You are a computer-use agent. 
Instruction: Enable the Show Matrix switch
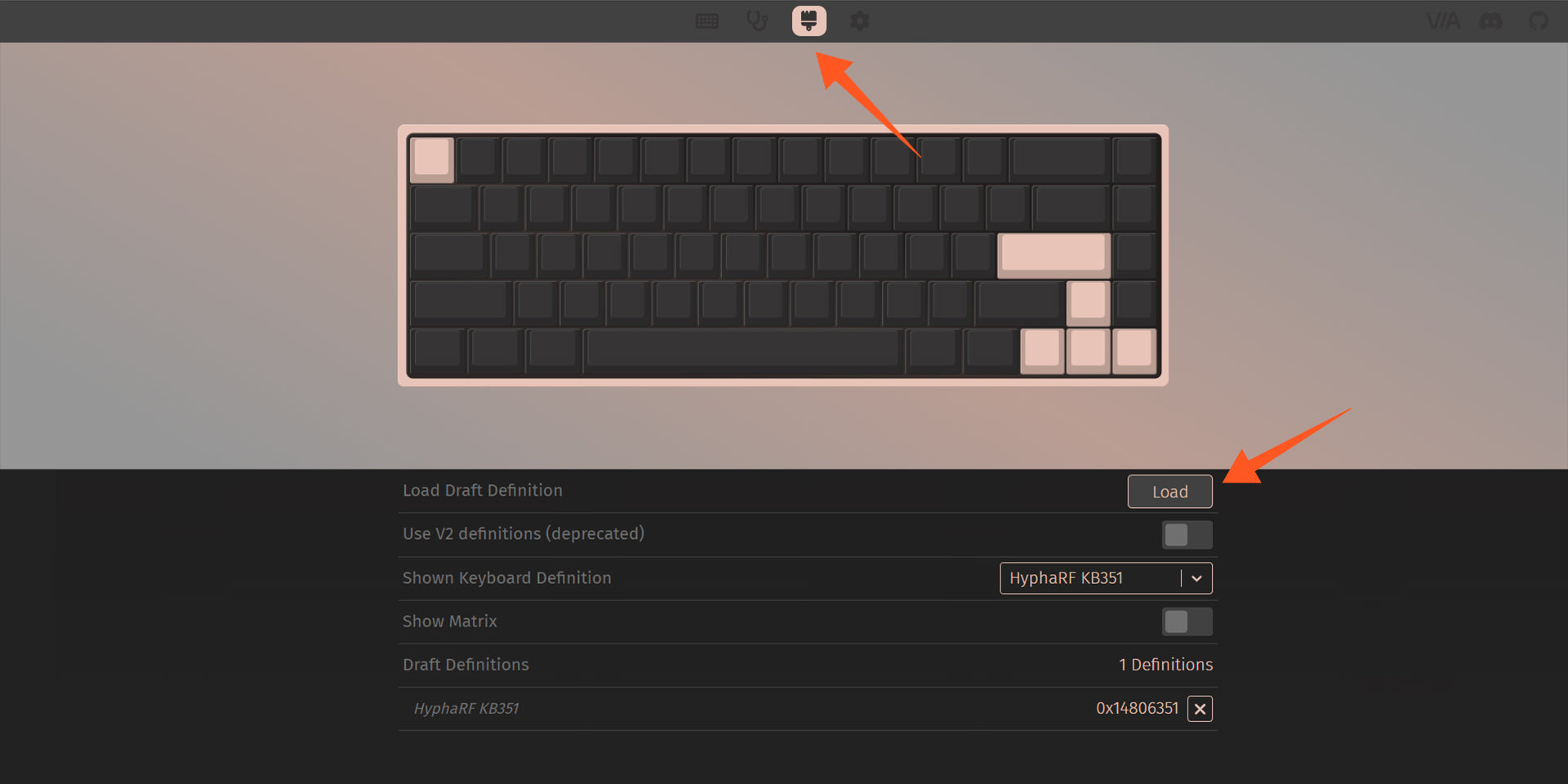[1187, 622]
